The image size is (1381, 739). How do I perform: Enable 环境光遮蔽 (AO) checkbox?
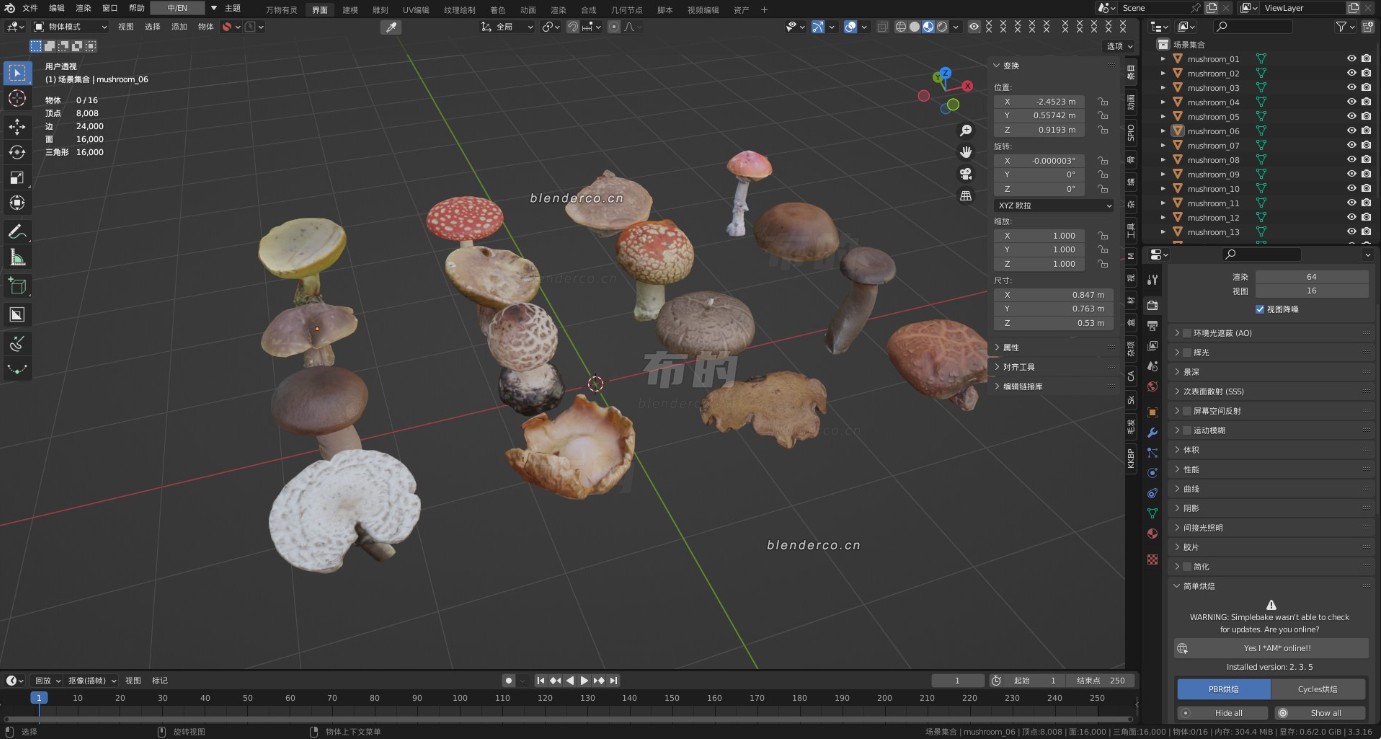tap(1187, 333)
